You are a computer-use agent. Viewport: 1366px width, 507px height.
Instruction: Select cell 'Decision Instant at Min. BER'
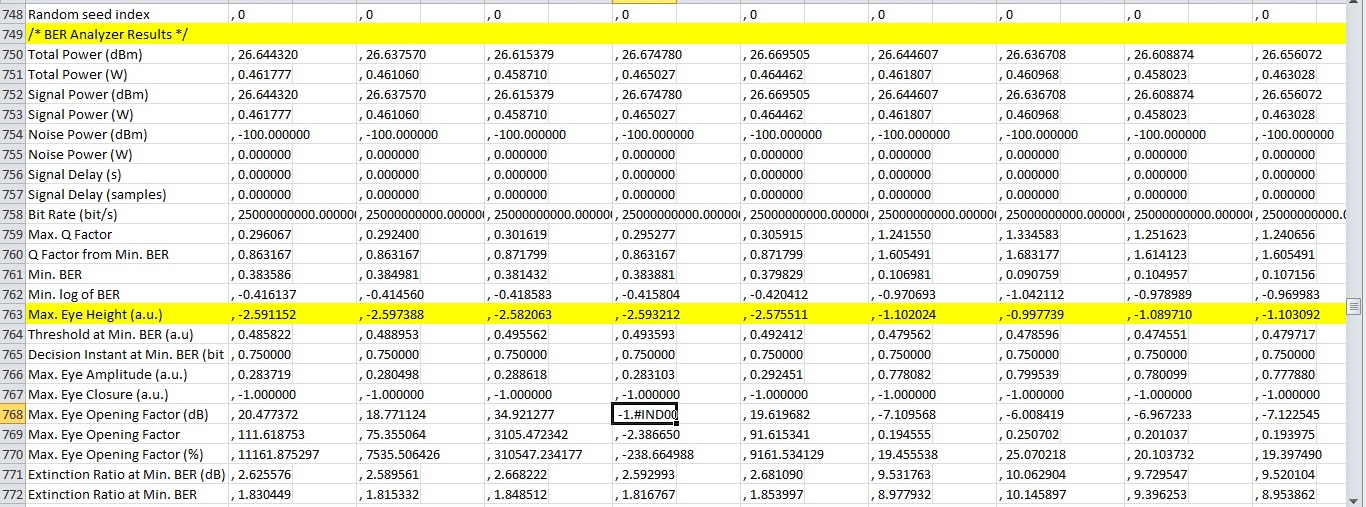[x=128, y=355]
